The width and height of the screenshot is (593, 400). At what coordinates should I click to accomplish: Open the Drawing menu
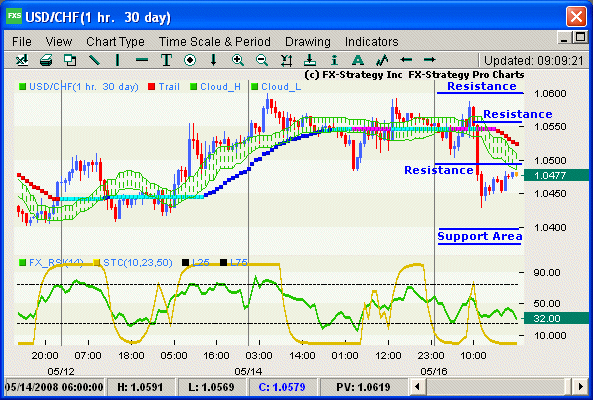307,42
